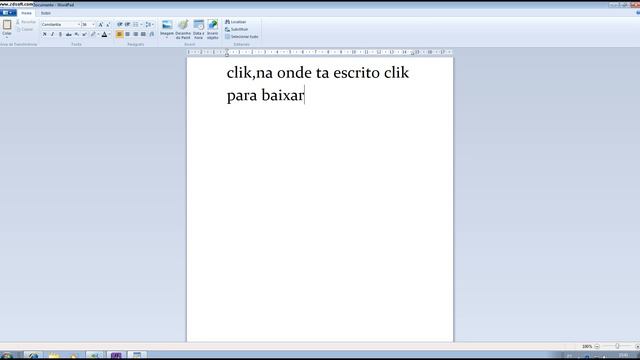Toggle strikethrough formatting
The height and width of the screenshot is (360, 640).
tap(69, 34)
